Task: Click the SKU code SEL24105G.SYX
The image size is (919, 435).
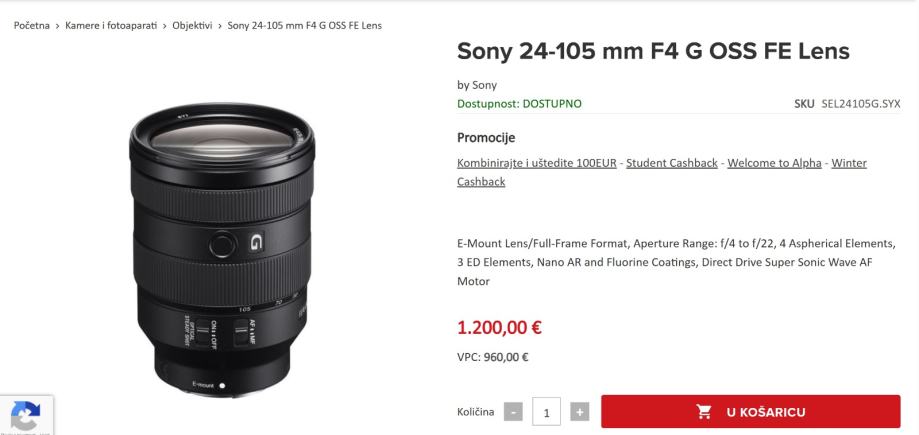Action: (x=861, y=104)
